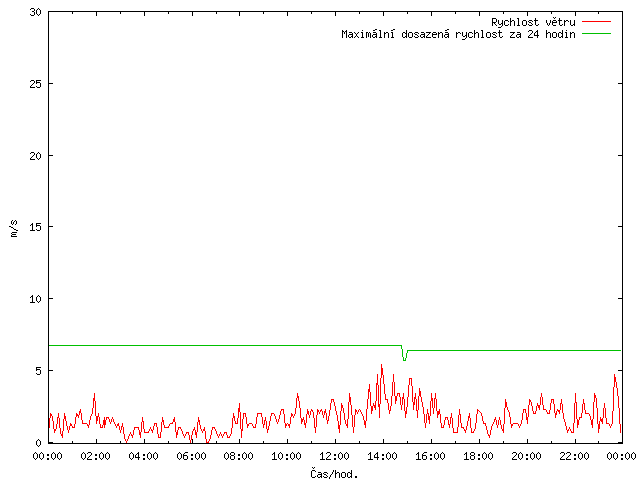640x480 pixels.
Task: Click the 04:00 time label
Action: click(143, 456)
